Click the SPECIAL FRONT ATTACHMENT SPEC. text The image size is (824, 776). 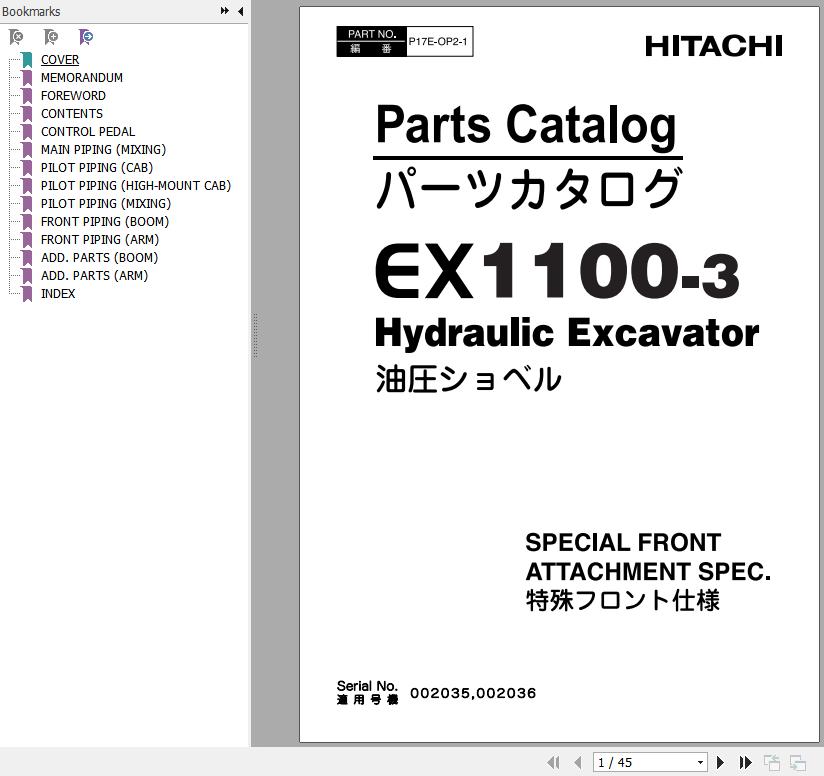tap(648, 557)
